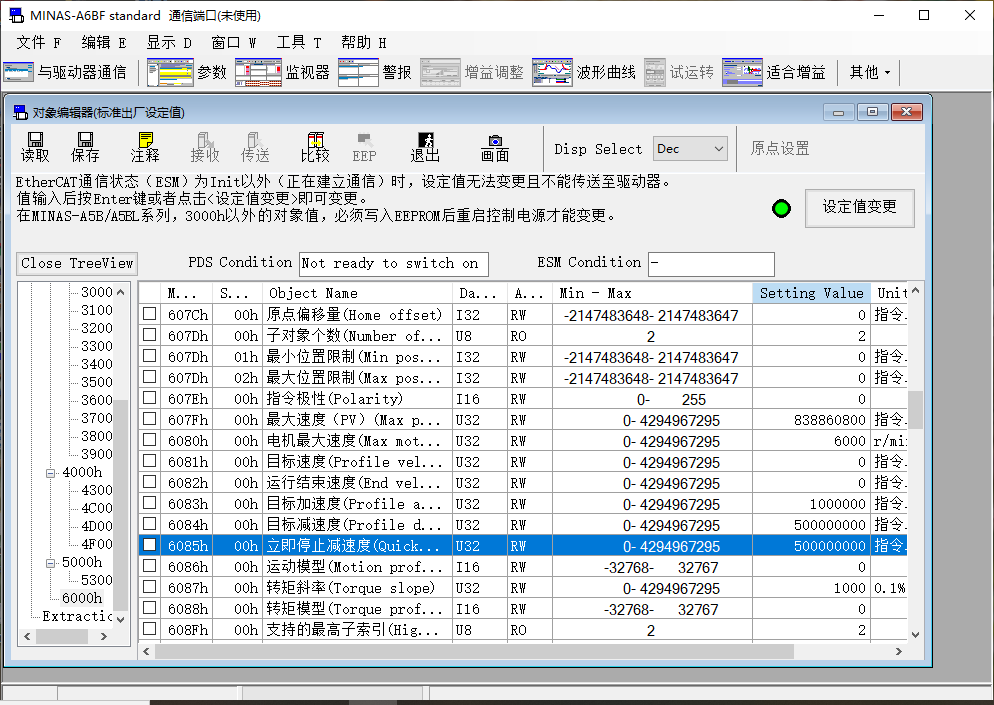This screenshot has width=994, height=705.
Task: Collapse the 4000h tree node
Action: tap(49, 472)
